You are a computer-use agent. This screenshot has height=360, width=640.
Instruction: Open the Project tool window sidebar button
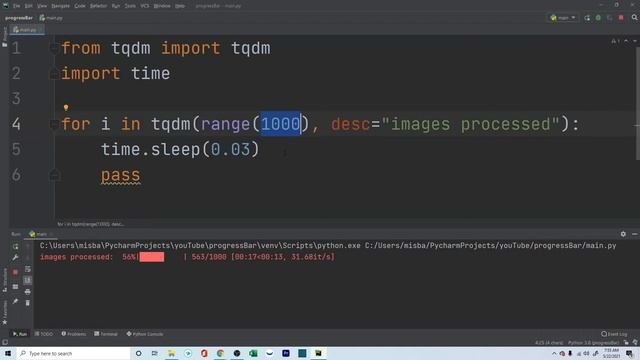coord(4,37)
